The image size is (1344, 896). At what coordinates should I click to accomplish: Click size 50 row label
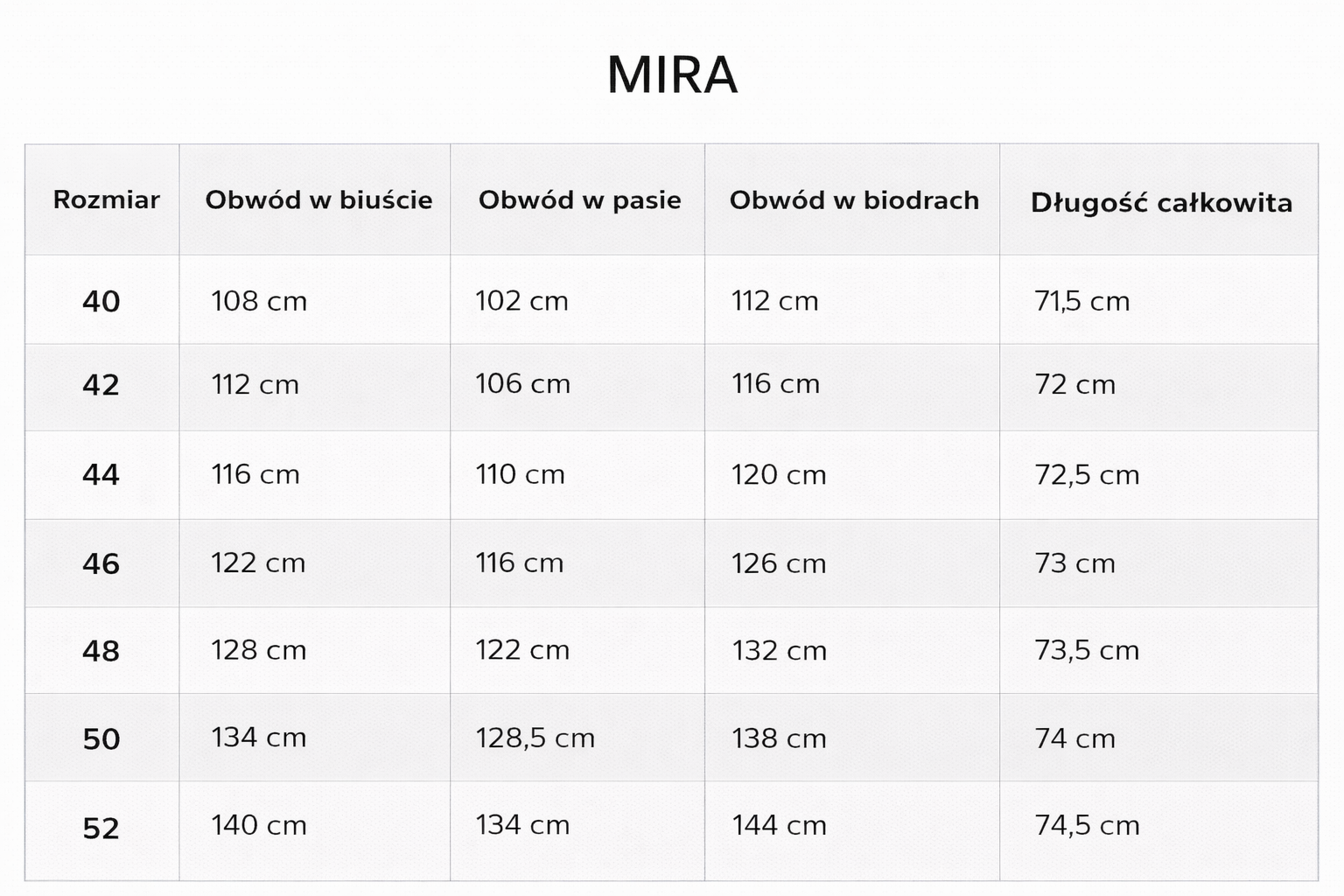(x=101, y=739)
